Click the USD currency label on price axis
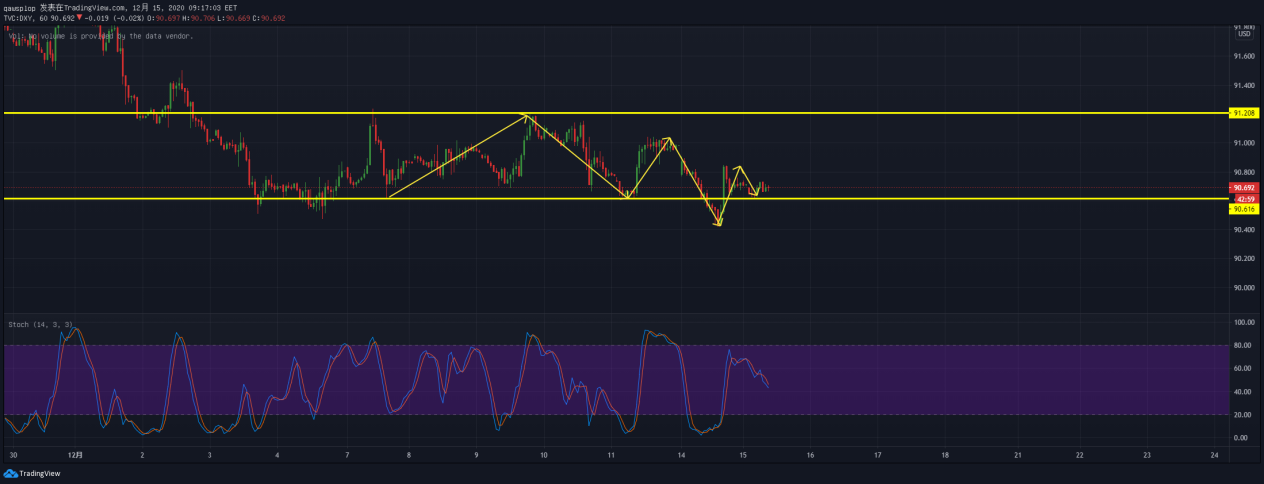This screenshot has height=484, width=1264. [1244, 34]
